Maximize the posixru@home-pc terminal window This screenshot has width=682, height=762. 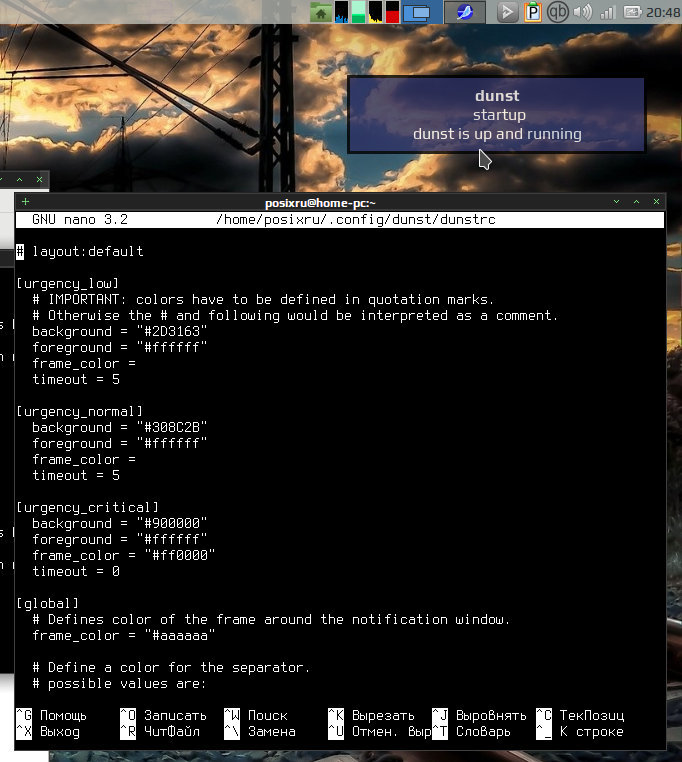coord(636,201)
